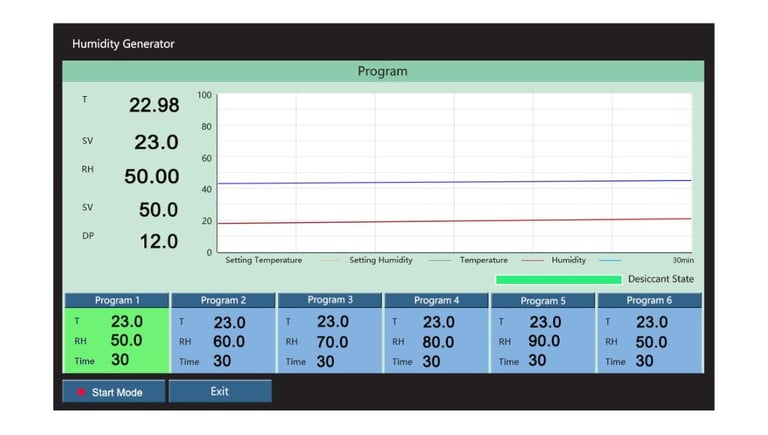Edit Program 4 Time value 30
The height and width of the screenshot is (435, 768).
(431, 362)
